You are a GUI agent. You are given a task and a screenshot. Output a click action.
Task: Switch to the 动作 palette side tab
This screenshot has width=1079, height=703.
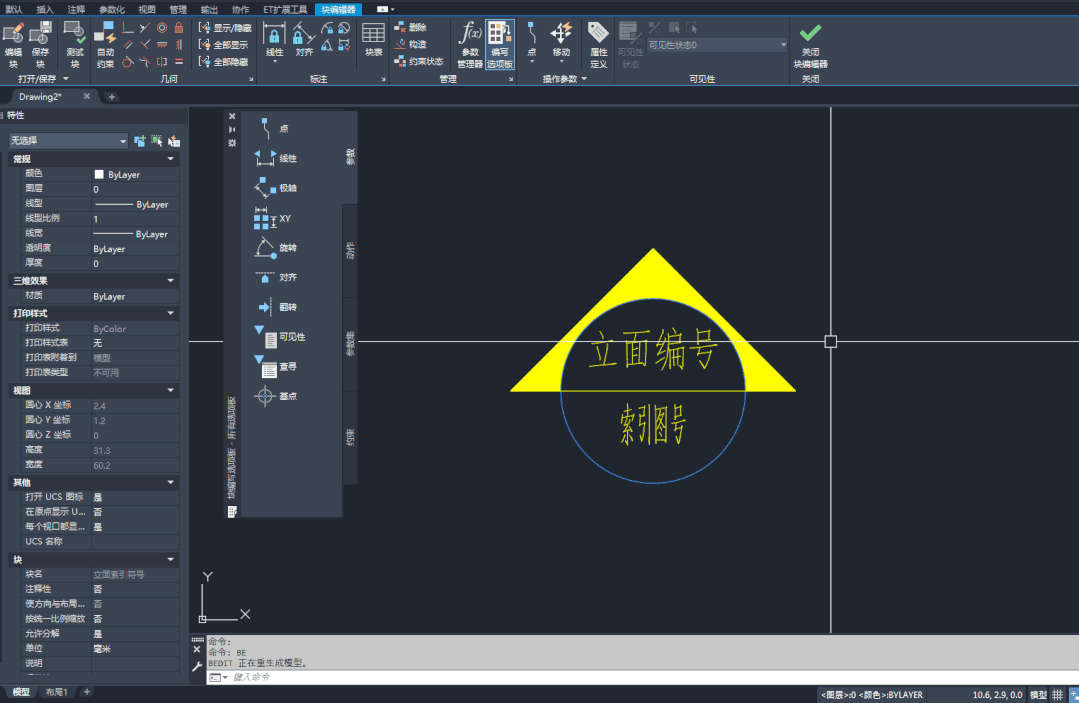point(350,250)
